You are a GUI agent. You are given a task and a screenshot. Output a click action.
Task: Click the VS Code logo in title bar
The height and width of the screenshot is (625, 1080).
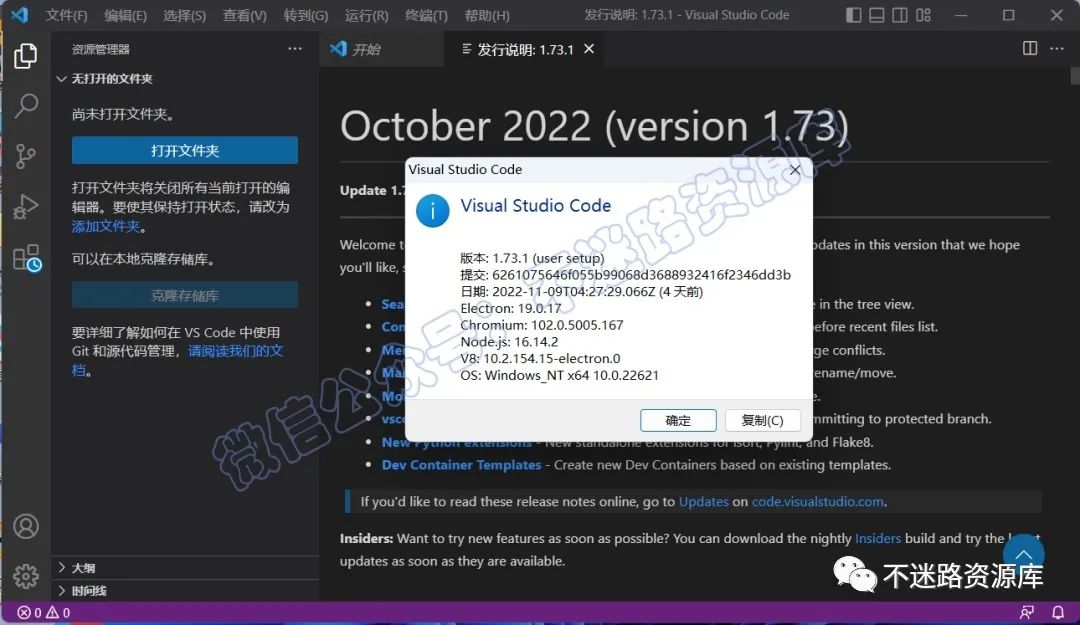coord(20,14)
